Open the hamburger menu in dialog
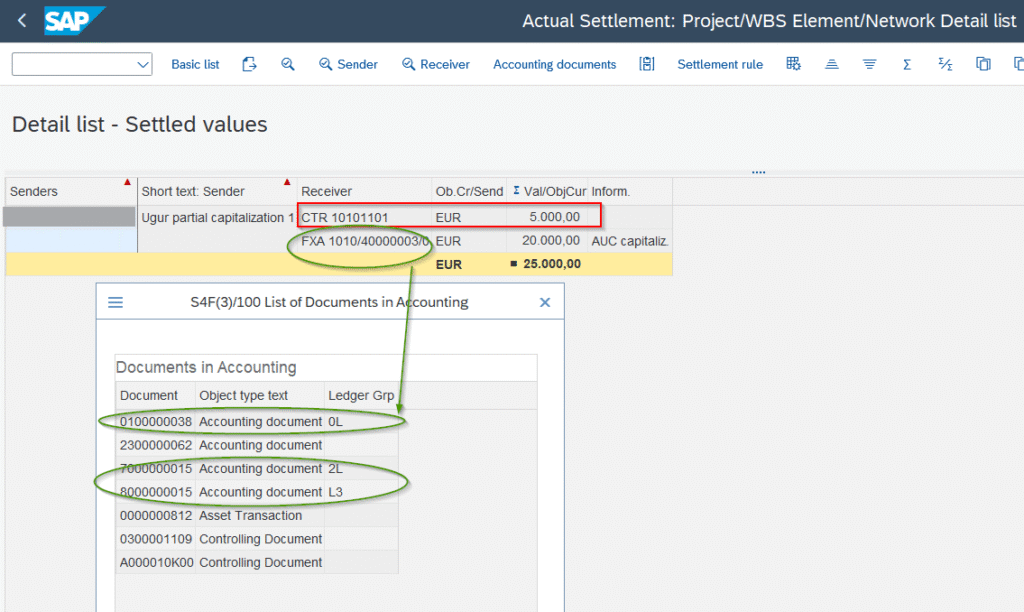Screen dimensions: 1024x612 point(115,302)
